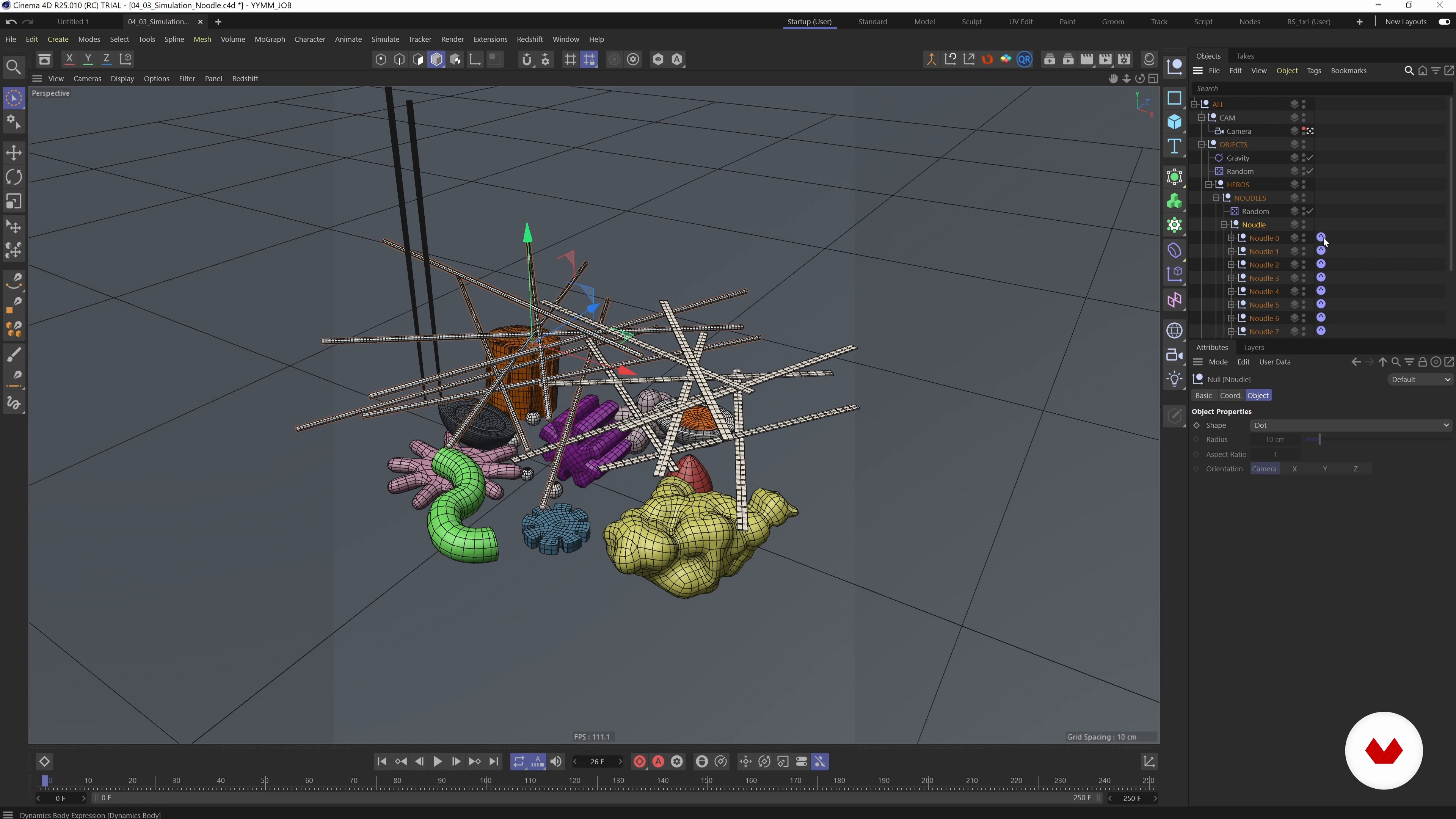Click the Record Active Objects button
The width and height of the screenshot is (1456, 819).
coord(639,762)
